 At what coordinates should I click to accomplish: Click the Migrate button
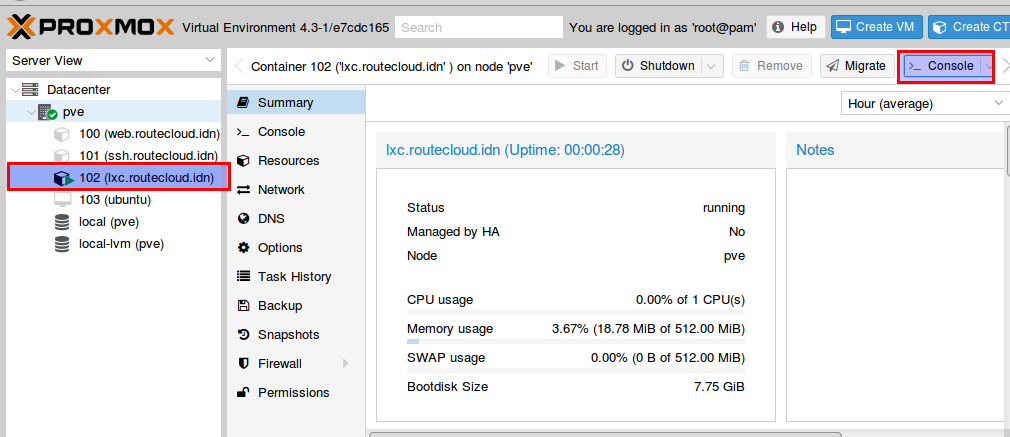click(x=857, y=66)
